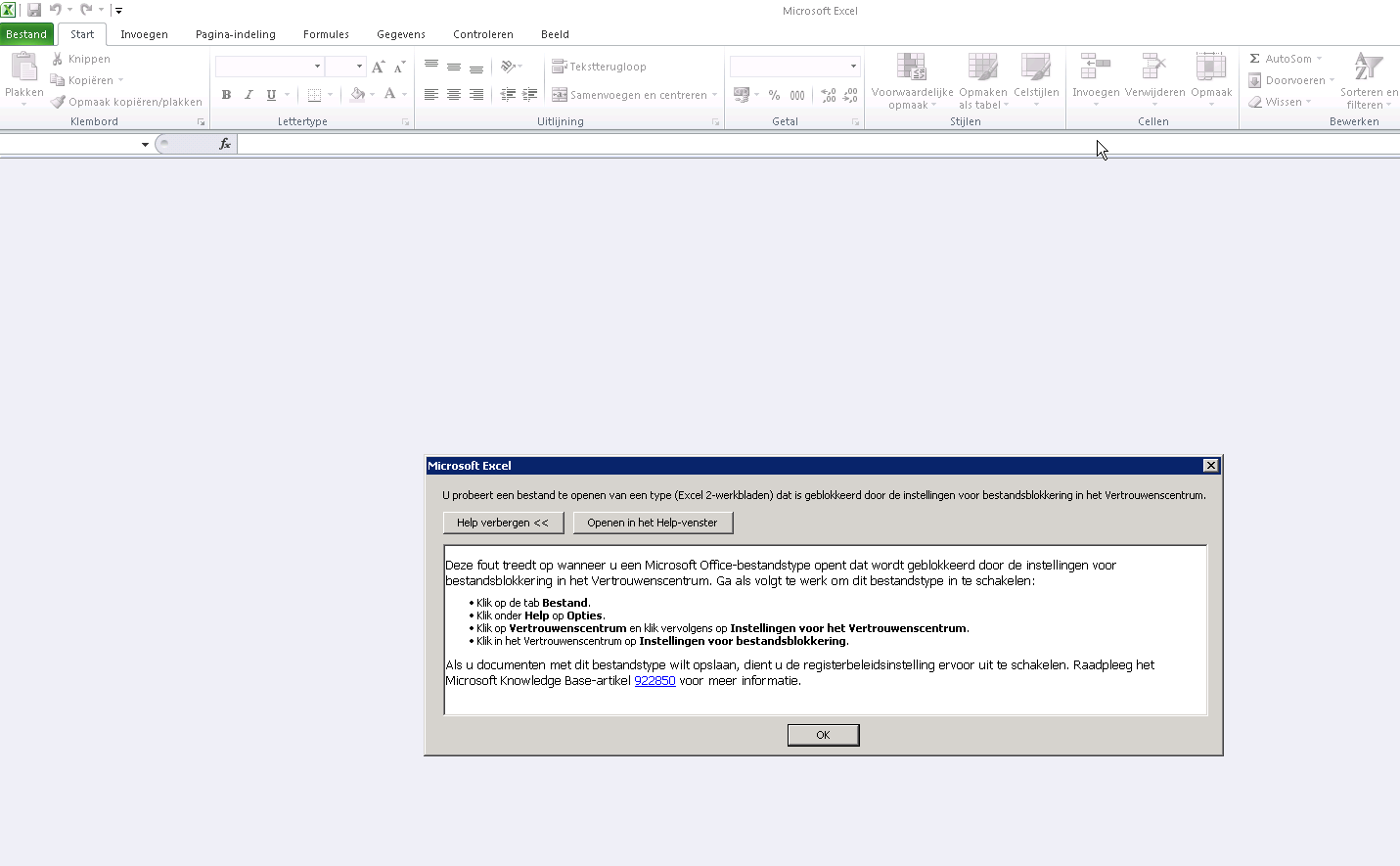Center text horizontally

[x=454, y=95]
